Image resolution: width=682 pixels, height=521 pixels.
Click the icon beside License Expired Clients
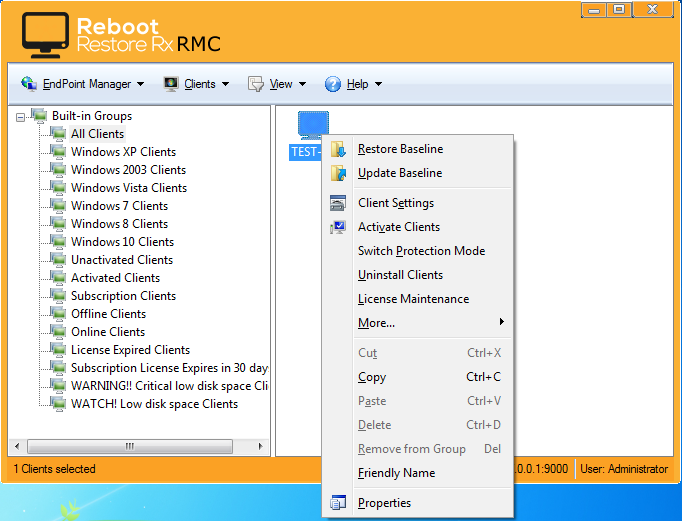(x=58, y=350)
